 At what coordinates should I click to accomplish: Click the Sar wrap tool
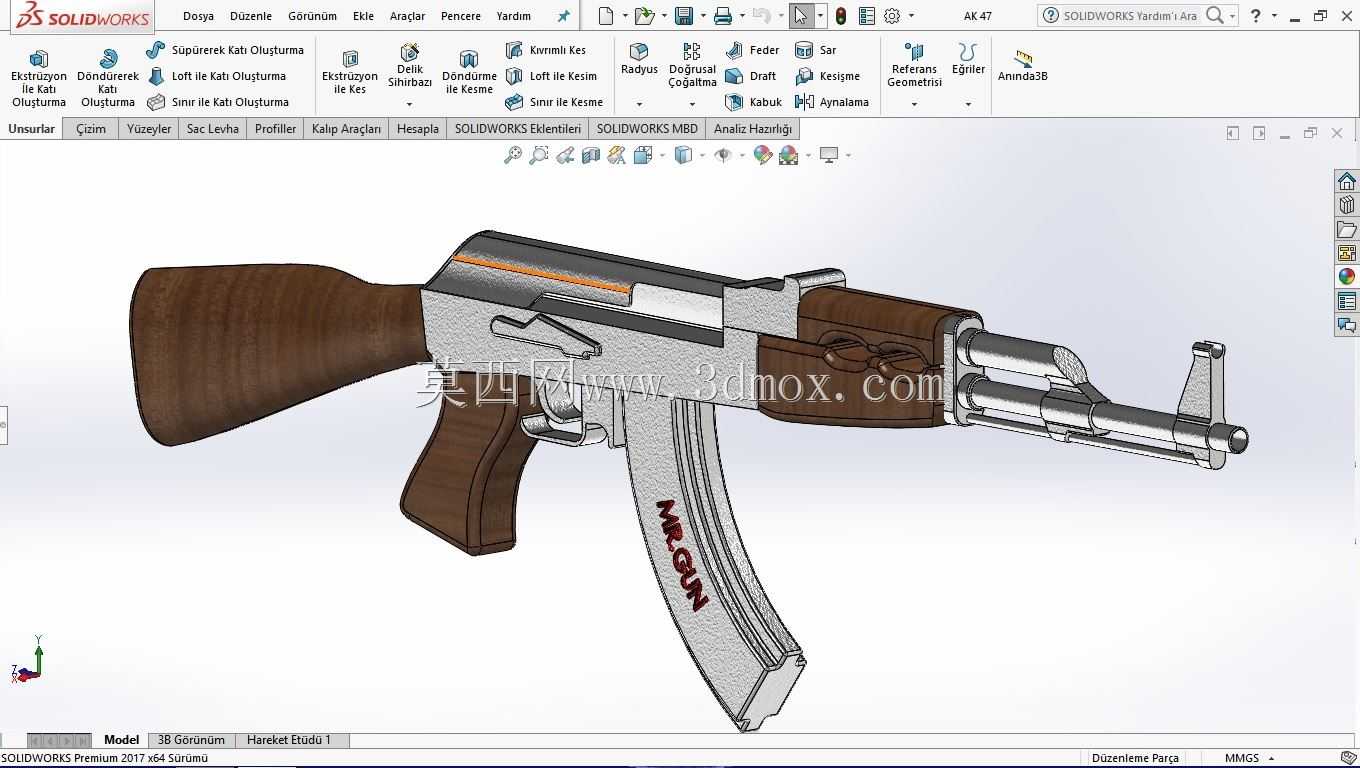pos(816,50)
